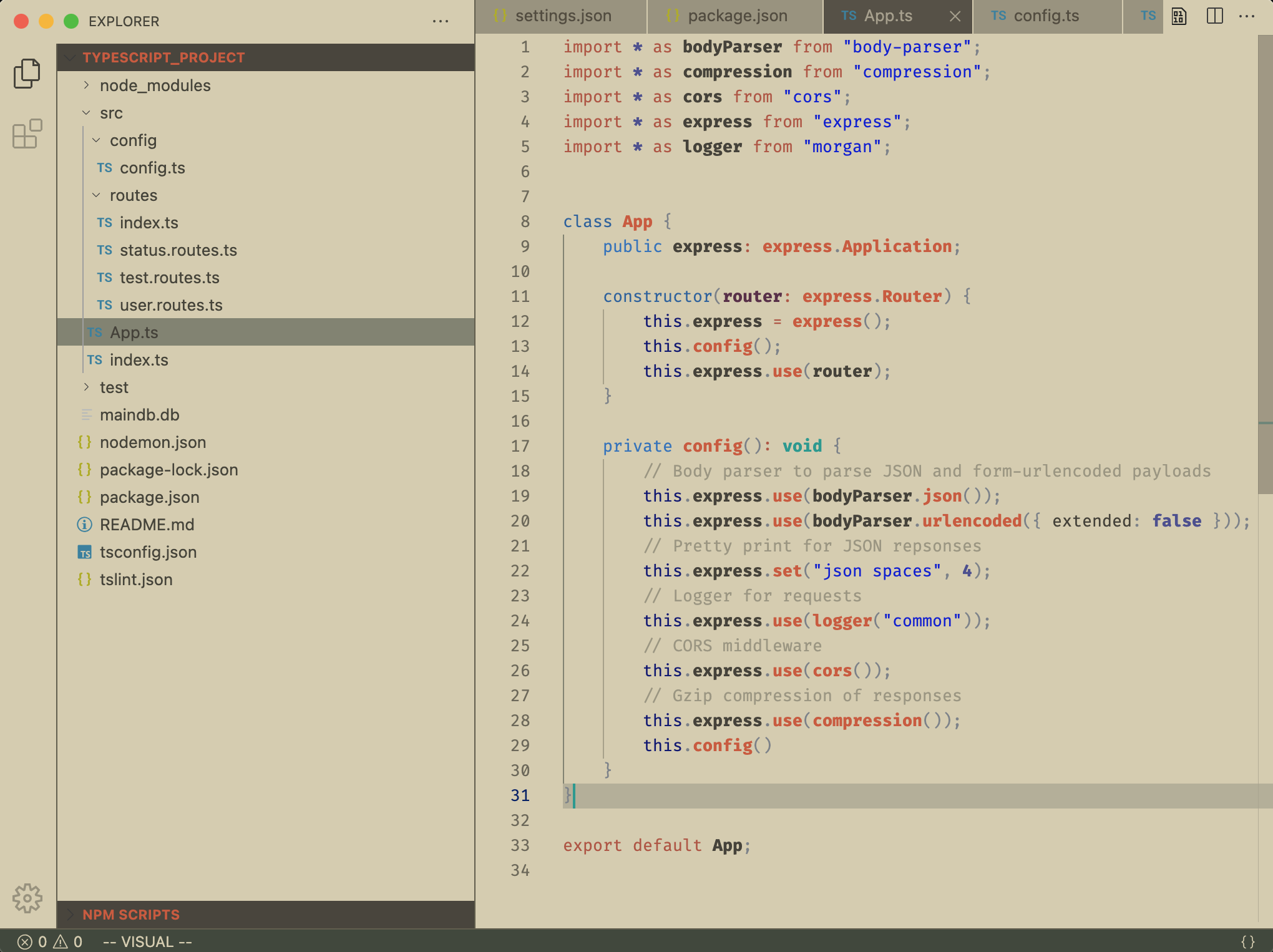Open Explorer more actions ellipsis
The image size is (1273, 952).
coord(441,21)
